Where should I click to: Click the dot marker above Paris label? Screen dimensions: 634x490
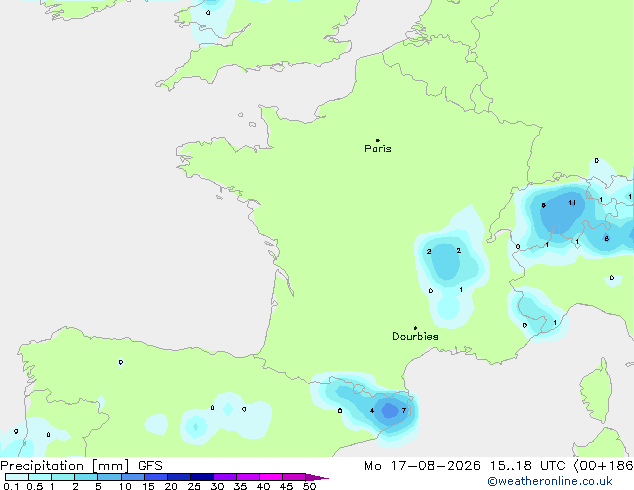click(378, 140)
